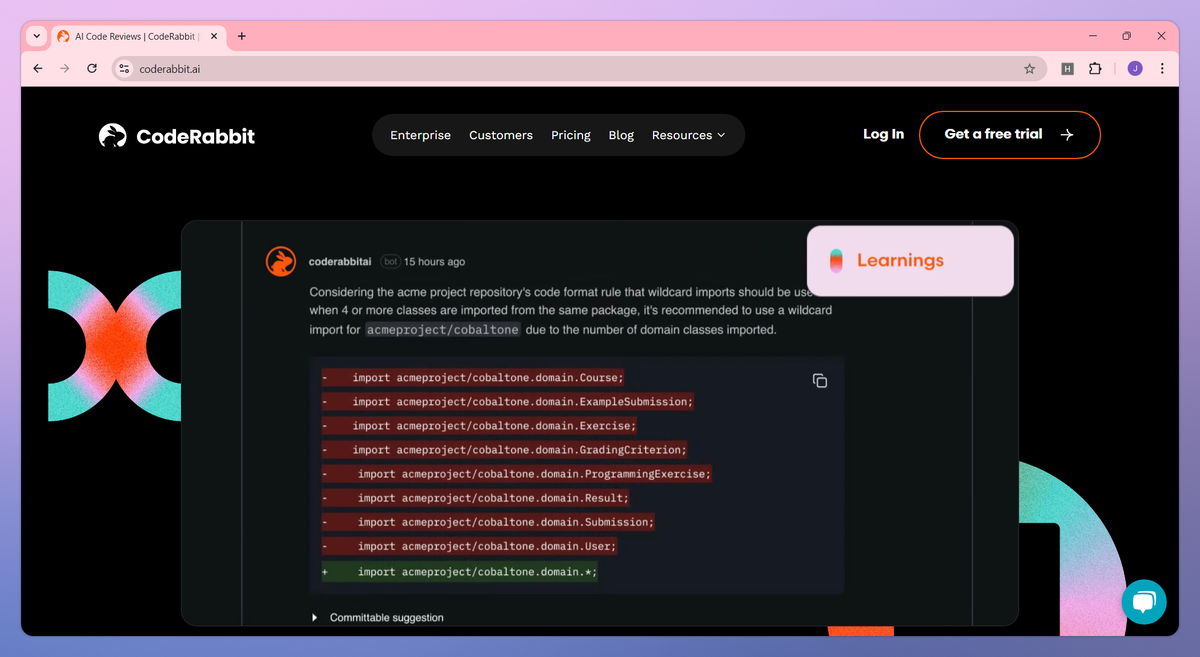The width and height of the screenshot is (1200, 657).
Task: Go forward in browser history
Action: 65,69
